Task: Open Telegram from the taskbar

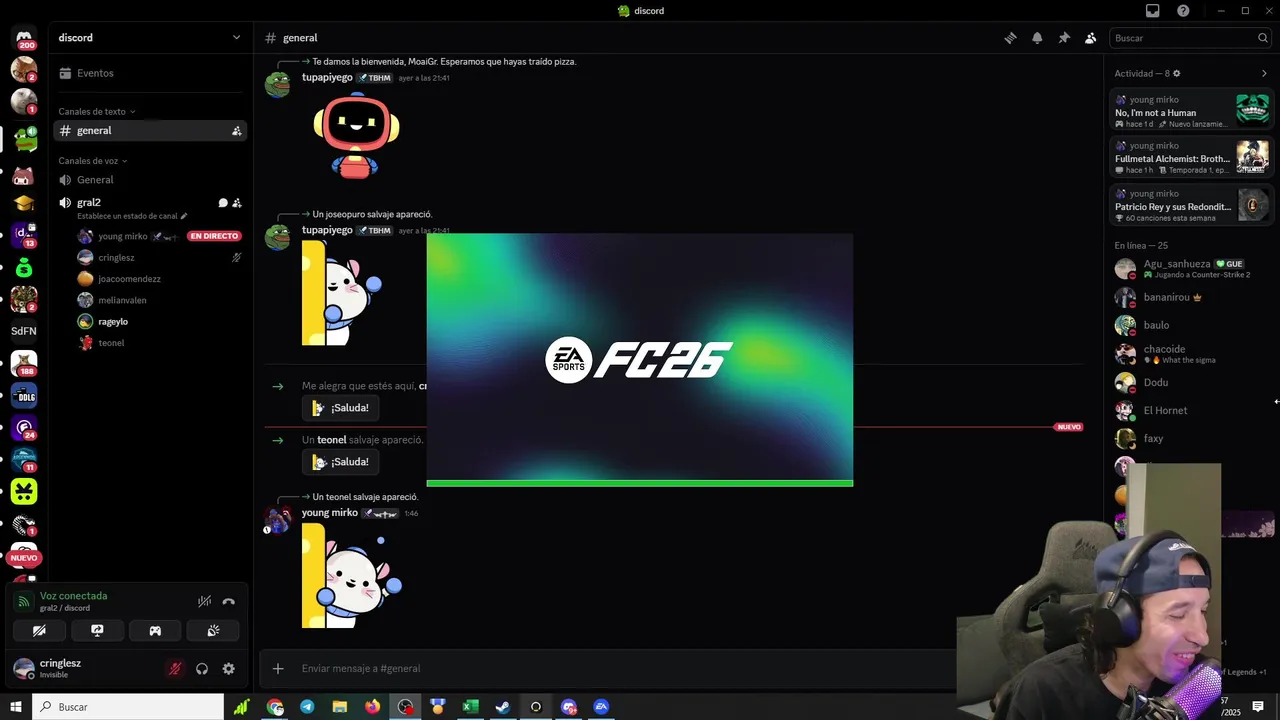Action: tap(307, 707)
